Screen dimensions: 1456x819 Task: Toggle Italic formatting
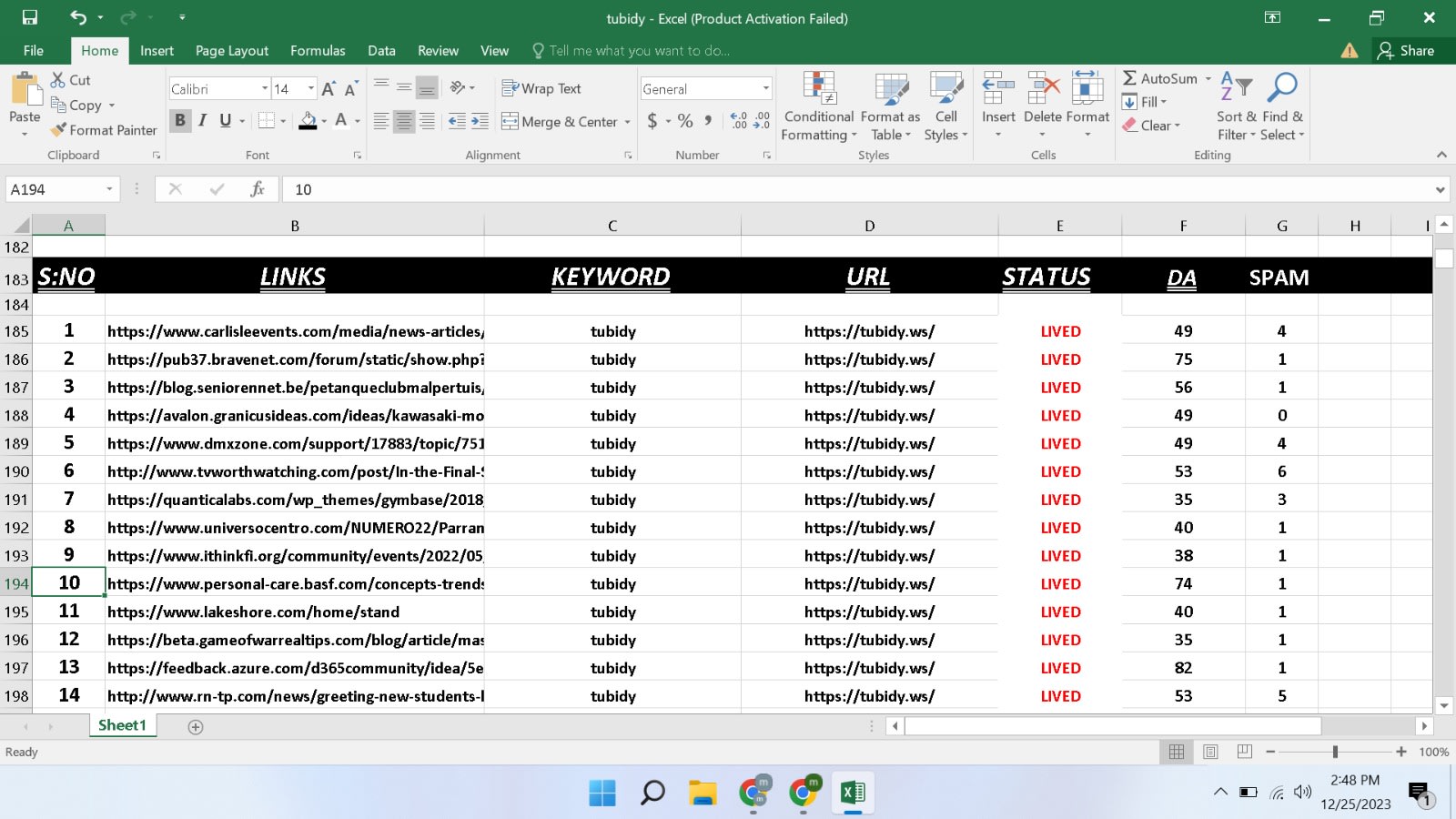click(202, 120)
